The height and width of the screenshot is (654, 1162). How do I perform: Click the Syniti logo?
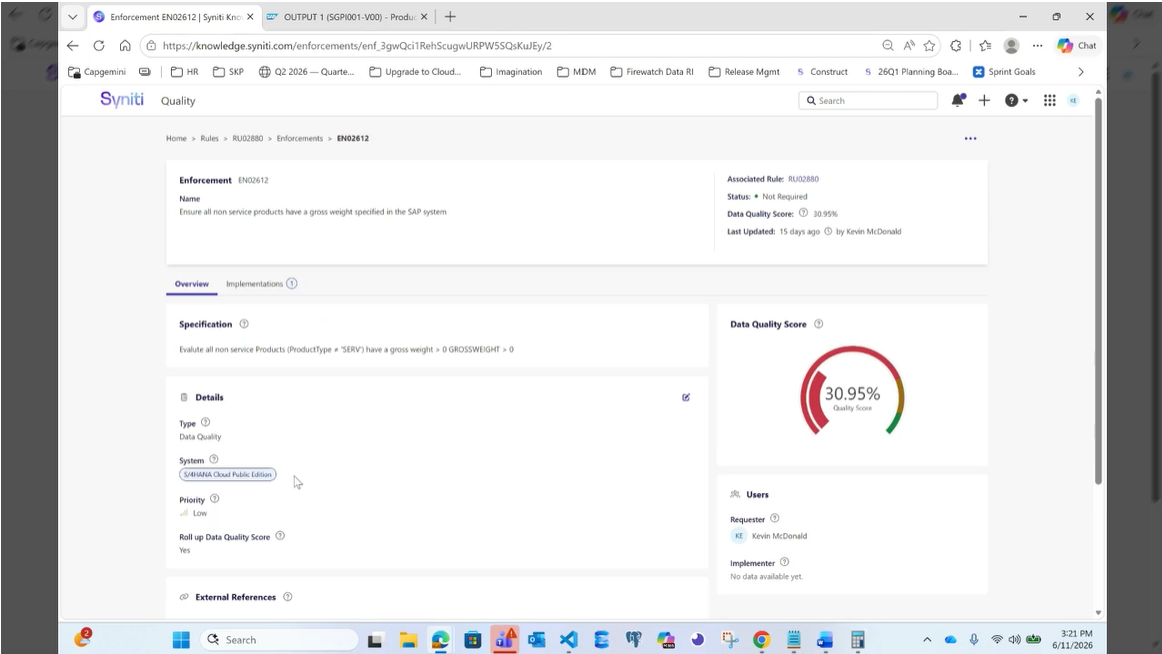(x=122, y=99)
